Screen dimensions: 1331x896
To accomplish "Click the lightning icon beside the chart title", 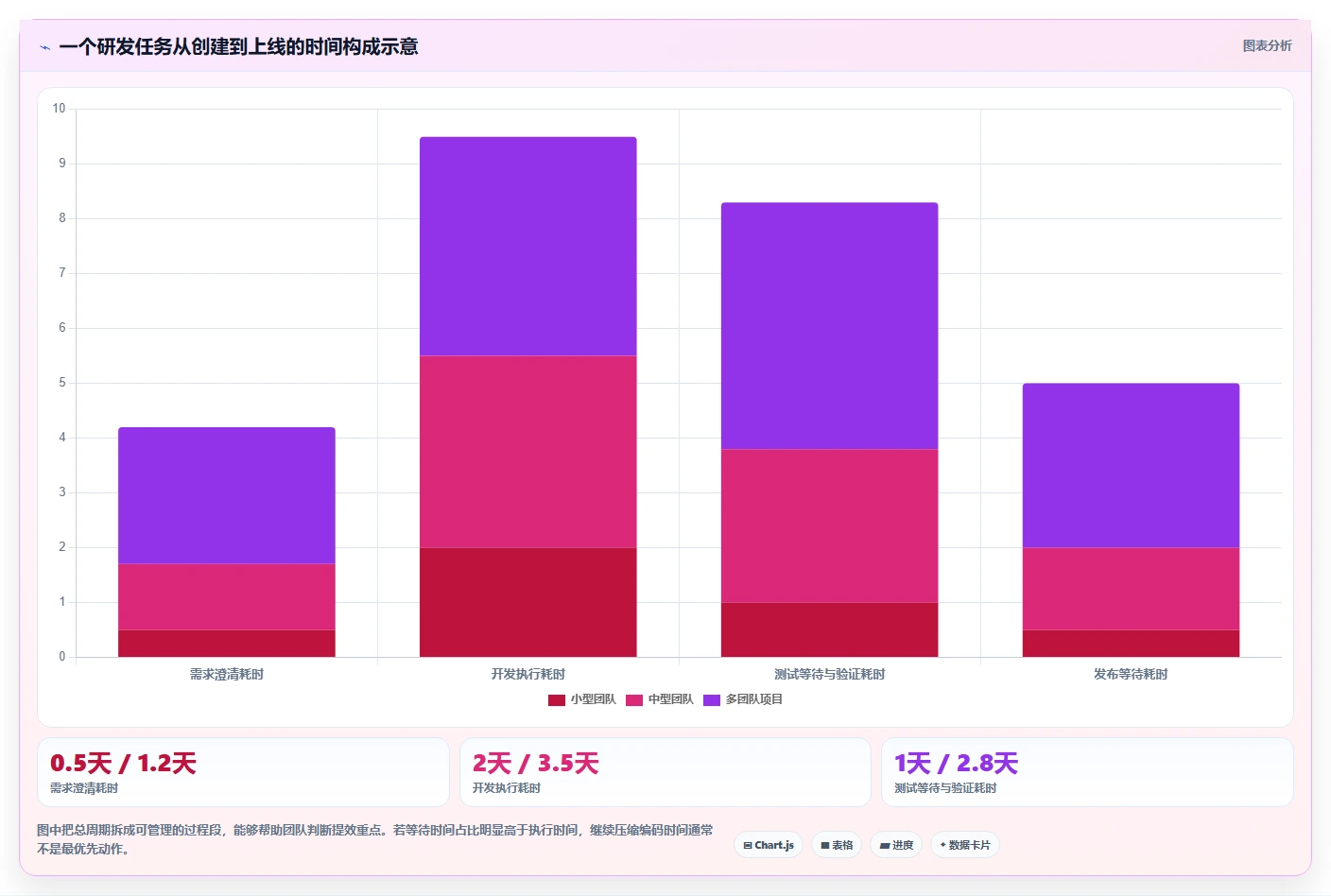I will click(x=44, y=47).
